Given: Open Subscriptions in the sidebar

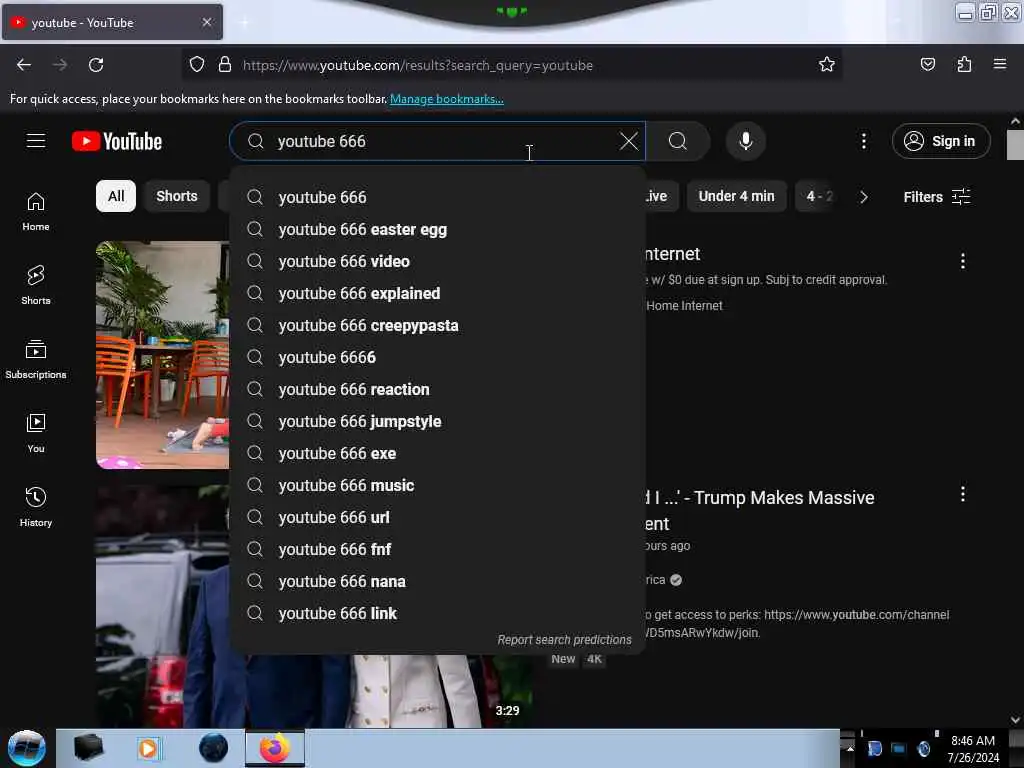Looking at the screenshot, I should point(36,359).
